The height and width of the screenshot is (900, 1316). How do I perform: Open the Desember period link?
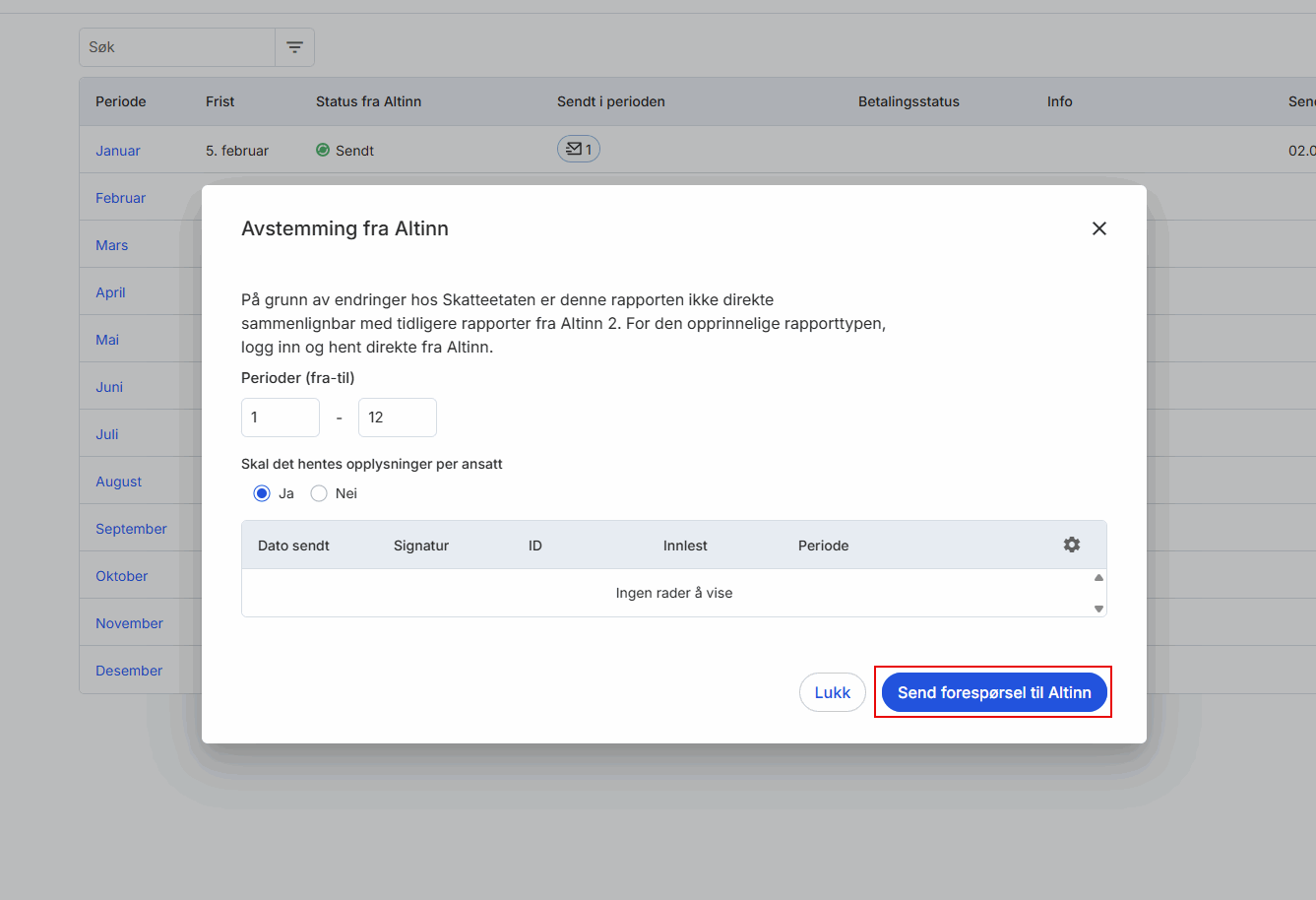pyautogui.click(x=129, y=671)
